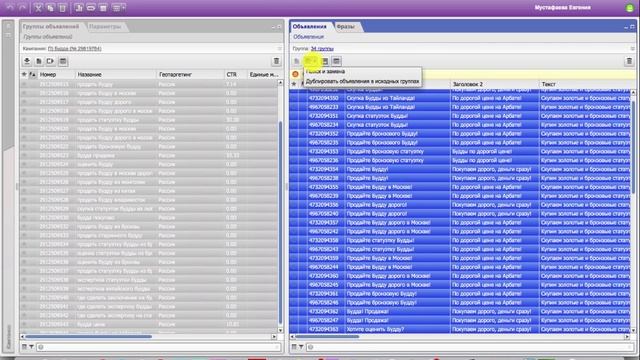Toggle the table view icon in groups toolbar
640x360 pixels.
coord(62,61)
